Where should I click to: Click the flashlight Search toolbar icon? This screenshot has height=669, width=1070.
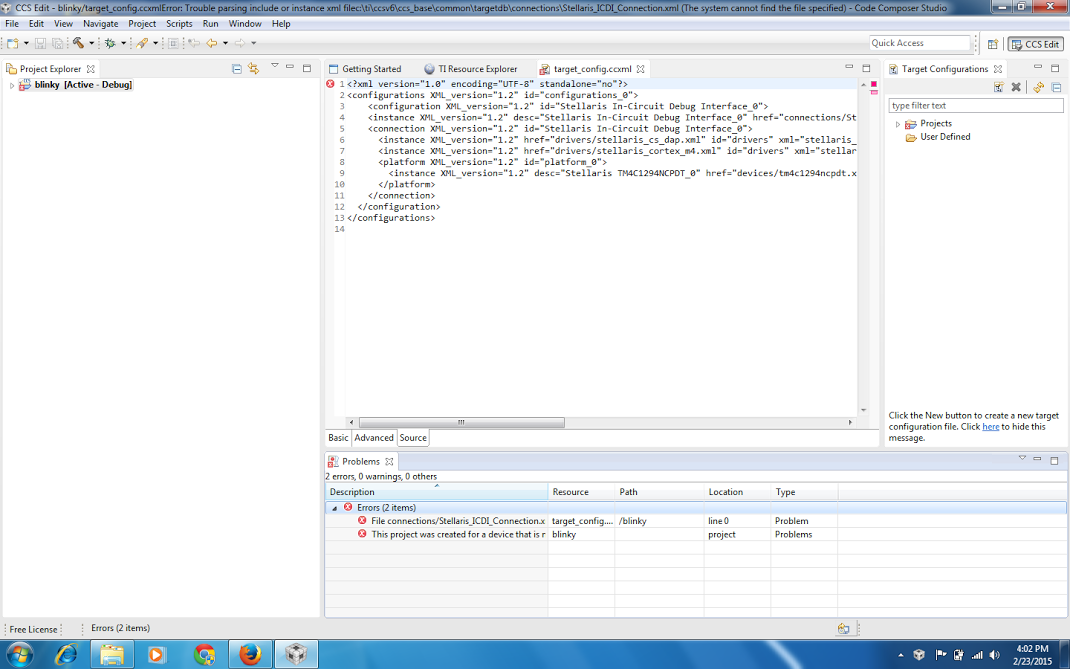(x=142, y=43)
